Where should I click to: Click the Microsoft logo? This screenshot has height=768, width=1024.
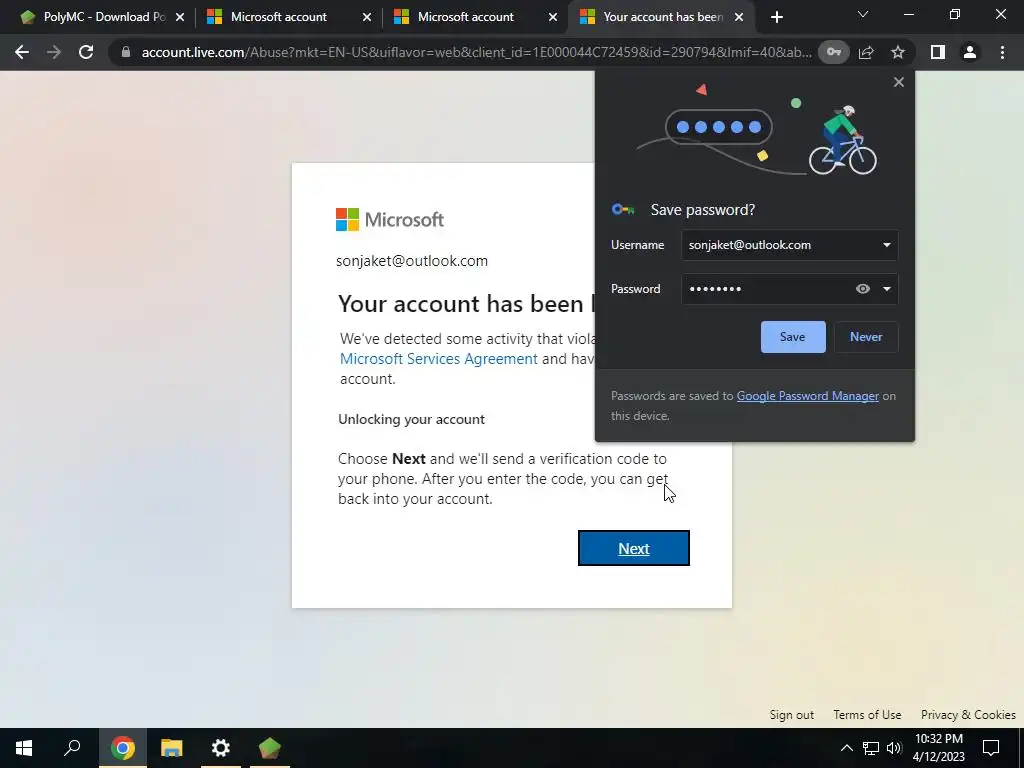coord(390,219)
